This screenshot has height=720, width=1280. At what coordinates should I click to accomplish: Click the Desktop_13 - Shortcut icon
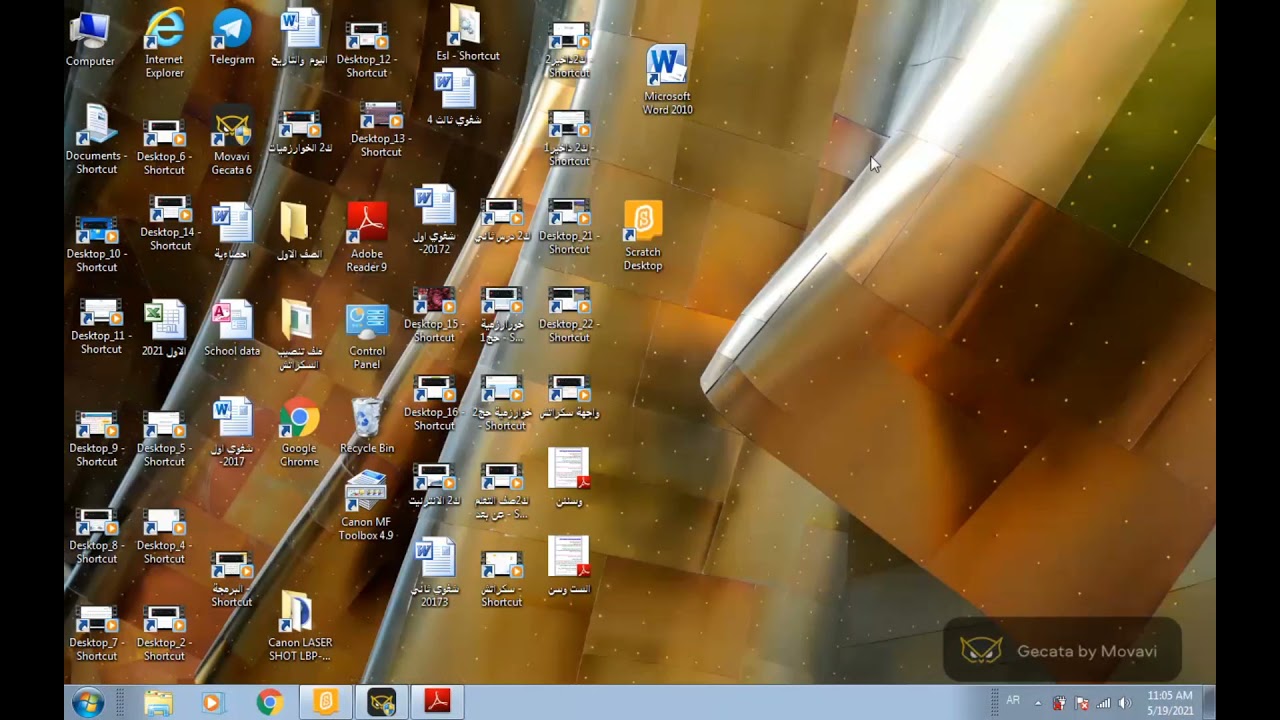click(381, 129)
